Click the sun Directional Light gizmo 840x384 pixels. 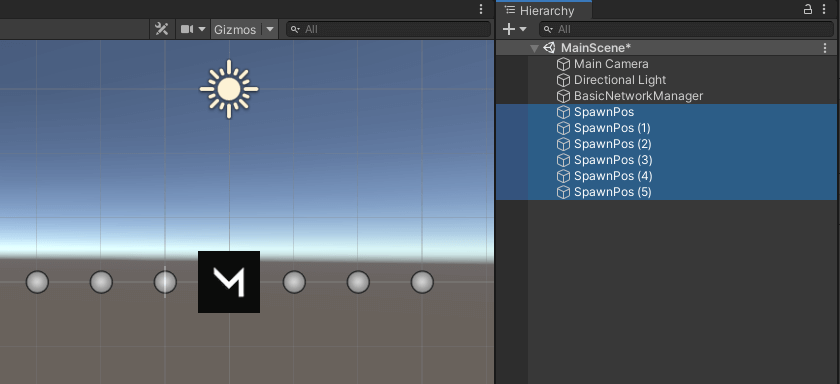pyautogui.click(x=229, y=89)
